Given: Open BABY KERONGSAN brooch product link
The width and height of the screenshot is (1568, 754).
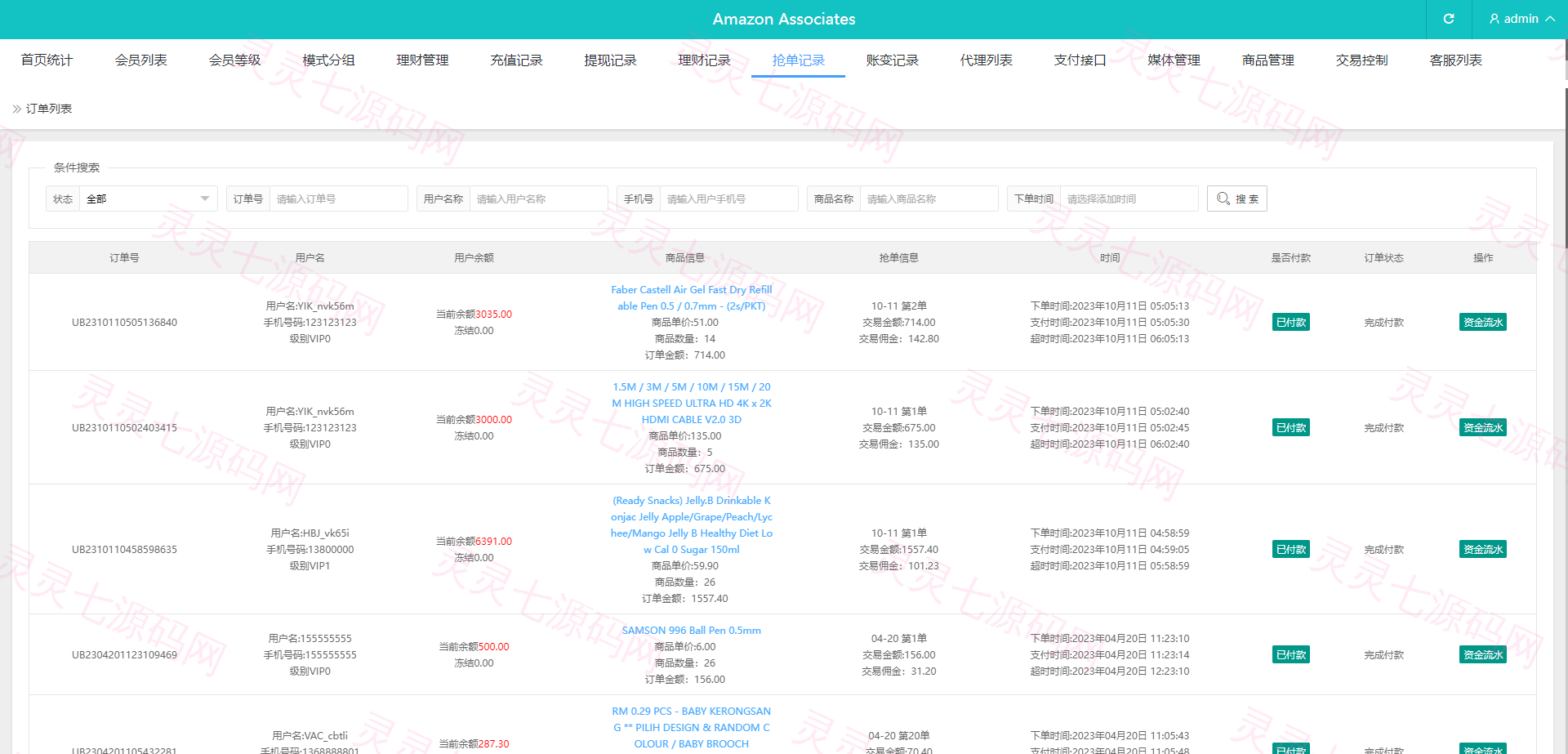Looking at the screenshot, I should point(691,728).
